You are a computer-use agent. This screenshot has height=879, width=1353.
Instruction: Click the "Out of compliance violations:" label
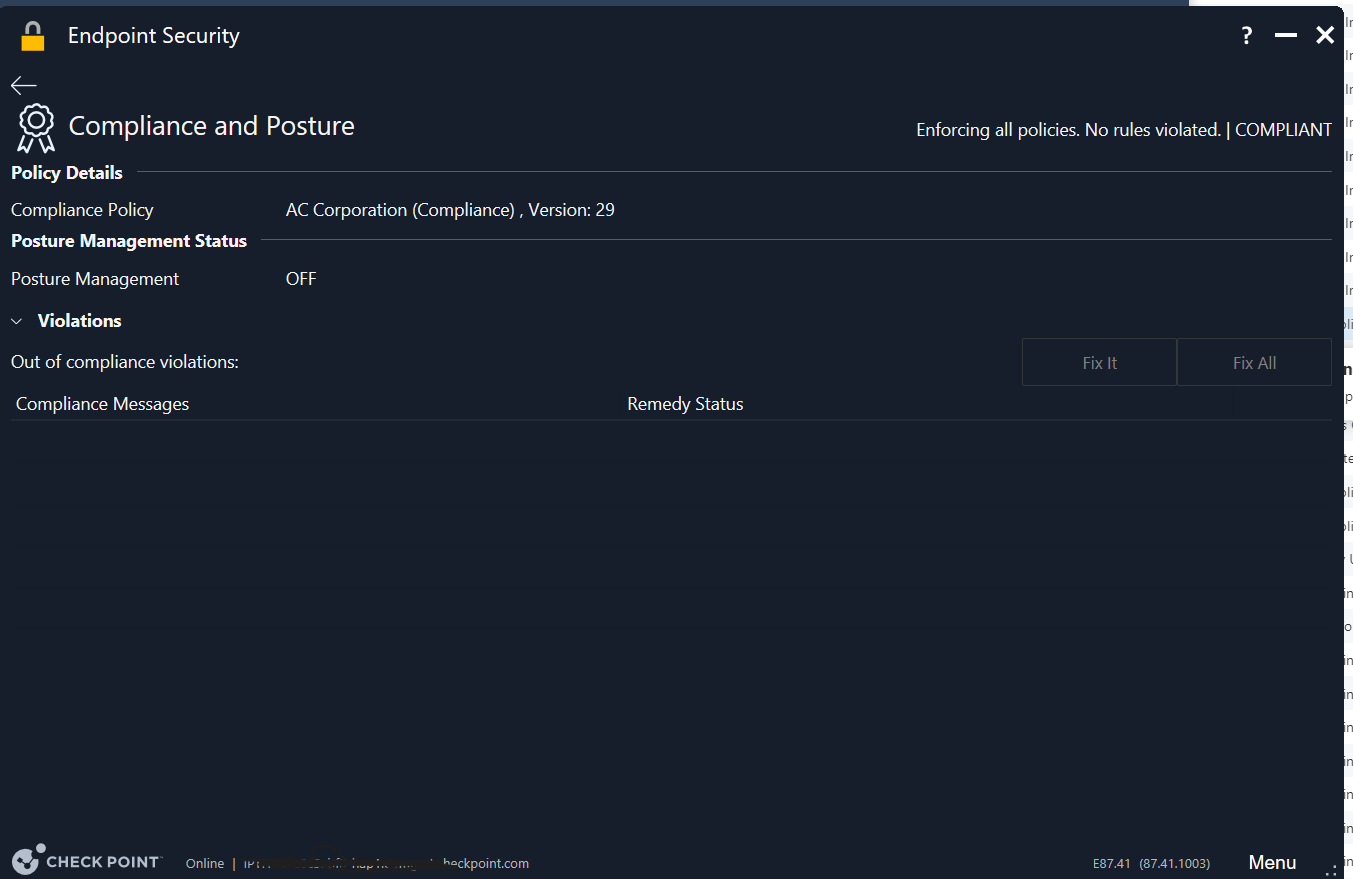pyautogui.click(x=125, y=362)
